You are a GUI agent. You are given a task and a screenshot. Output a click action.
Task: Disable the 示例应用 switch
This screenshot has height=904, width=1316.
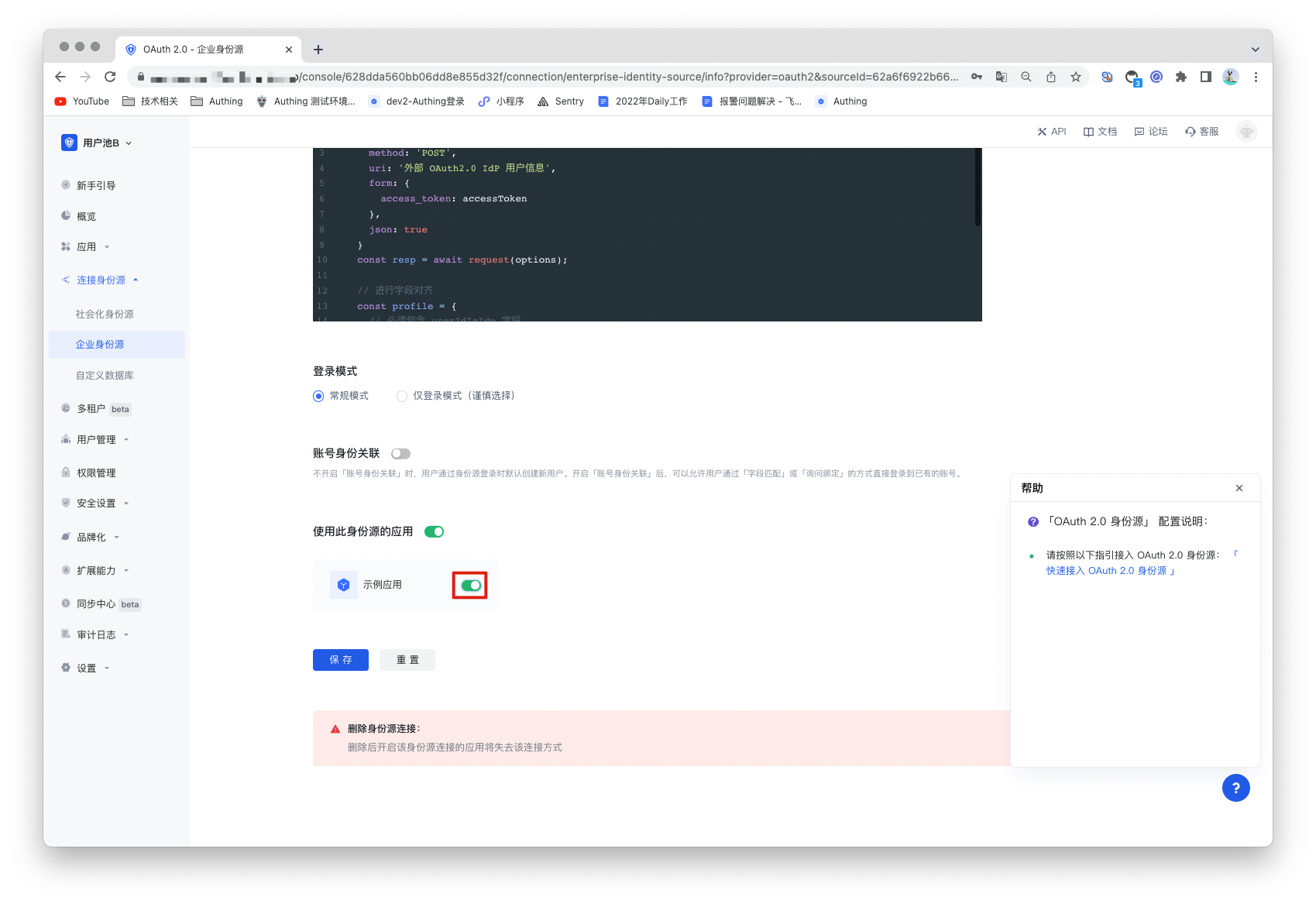470,586
